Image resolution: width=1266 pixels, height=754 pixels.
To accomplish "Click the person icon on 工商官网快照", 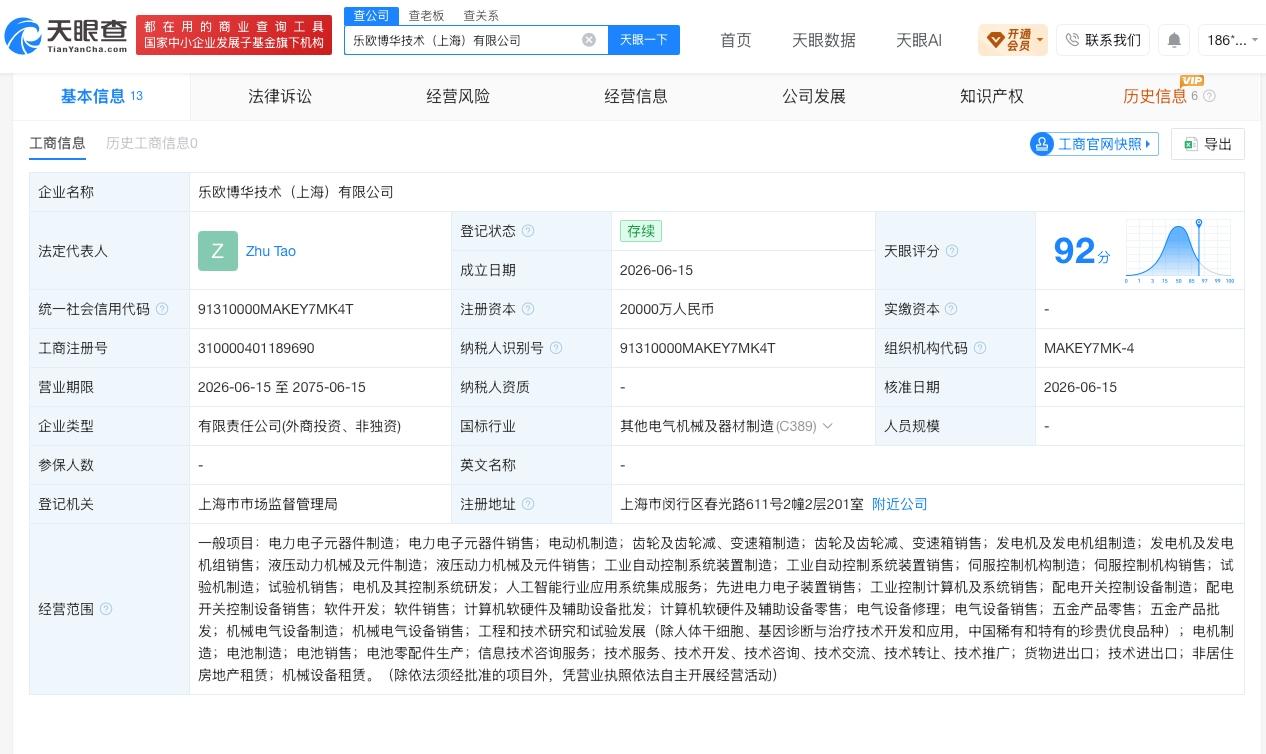I will 1042,144.
